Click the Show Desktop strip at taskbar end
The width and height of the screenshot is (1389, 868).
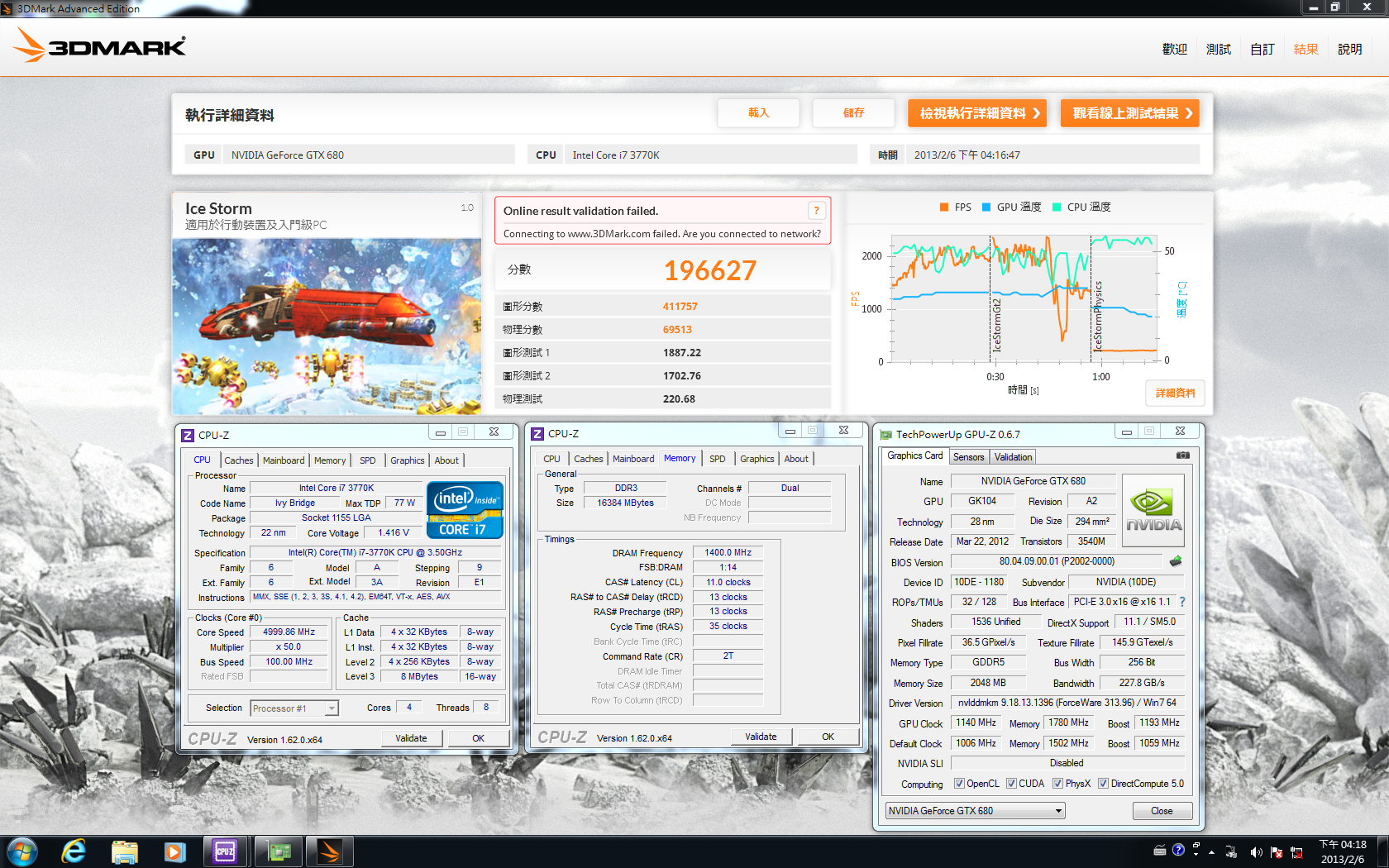(x=1383, y=851)
